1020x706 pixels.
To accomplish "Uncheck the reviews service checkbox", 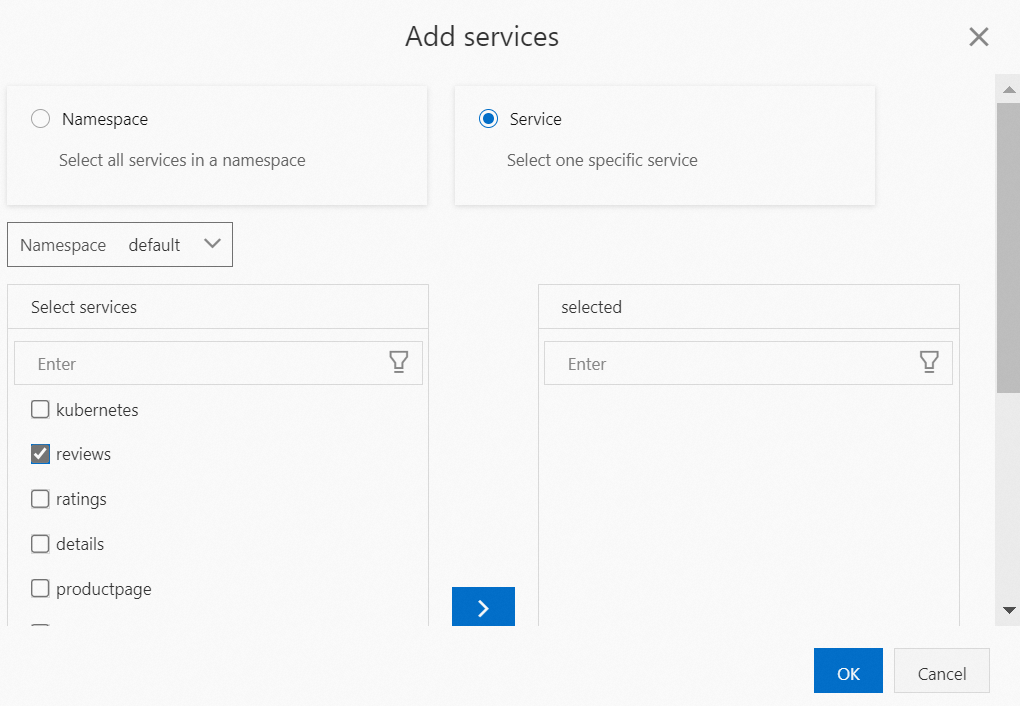I will [x=40, y=454].
